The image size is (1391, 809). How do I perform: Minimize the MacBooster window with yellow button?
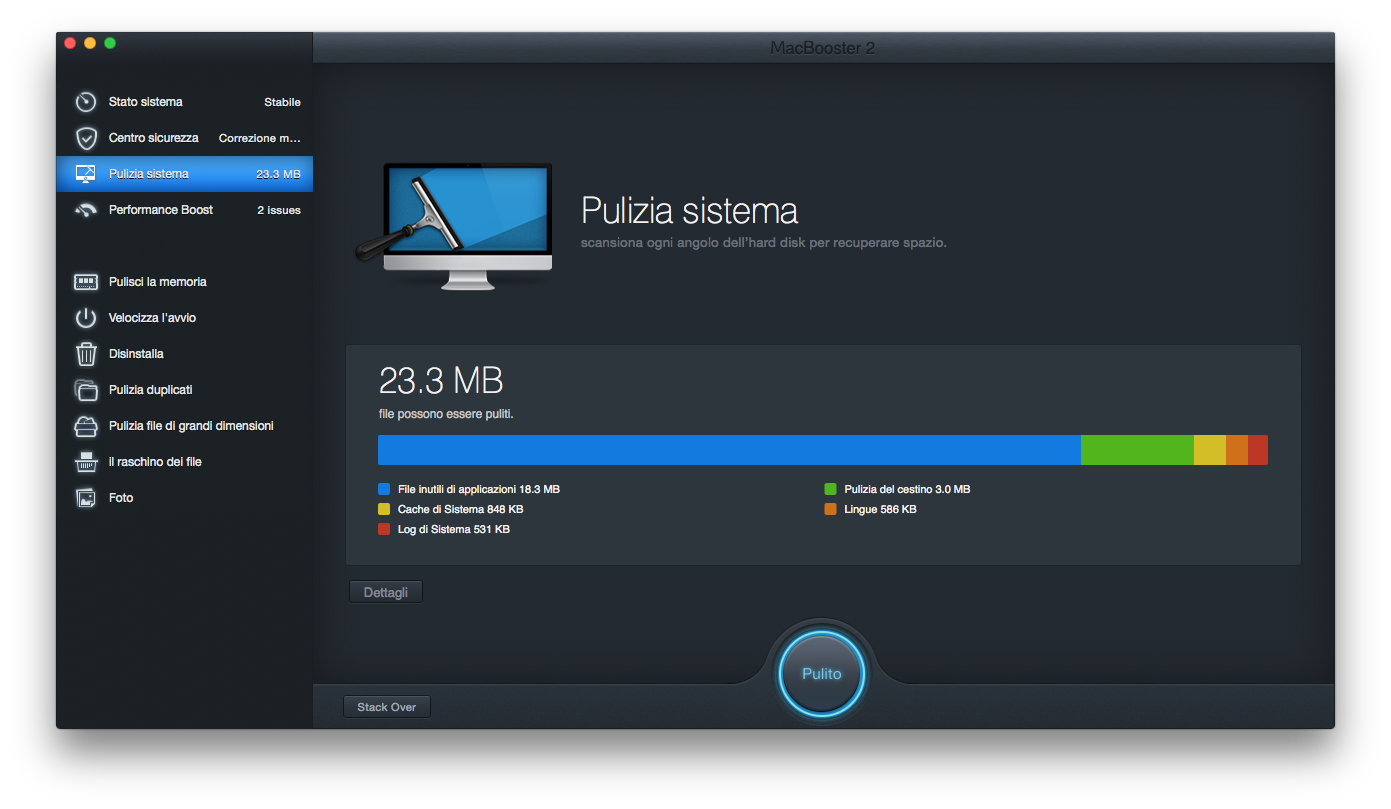tap(90, 43)
